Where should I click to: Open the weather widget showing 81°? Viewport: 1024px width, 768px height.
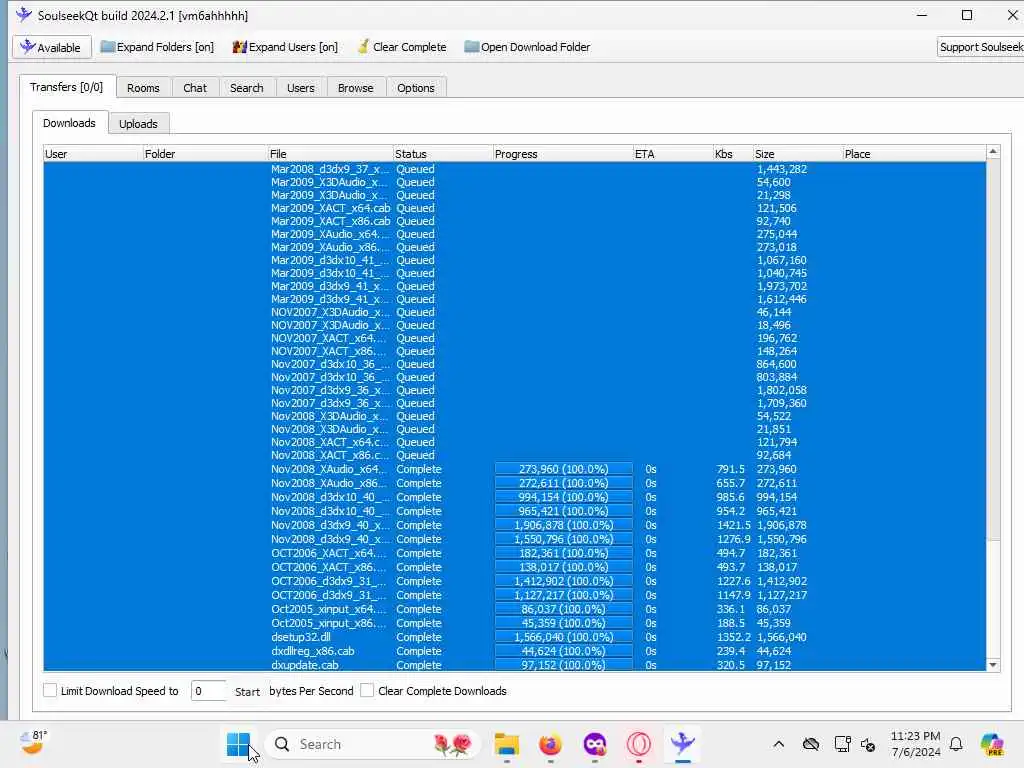tap(33, 743)
